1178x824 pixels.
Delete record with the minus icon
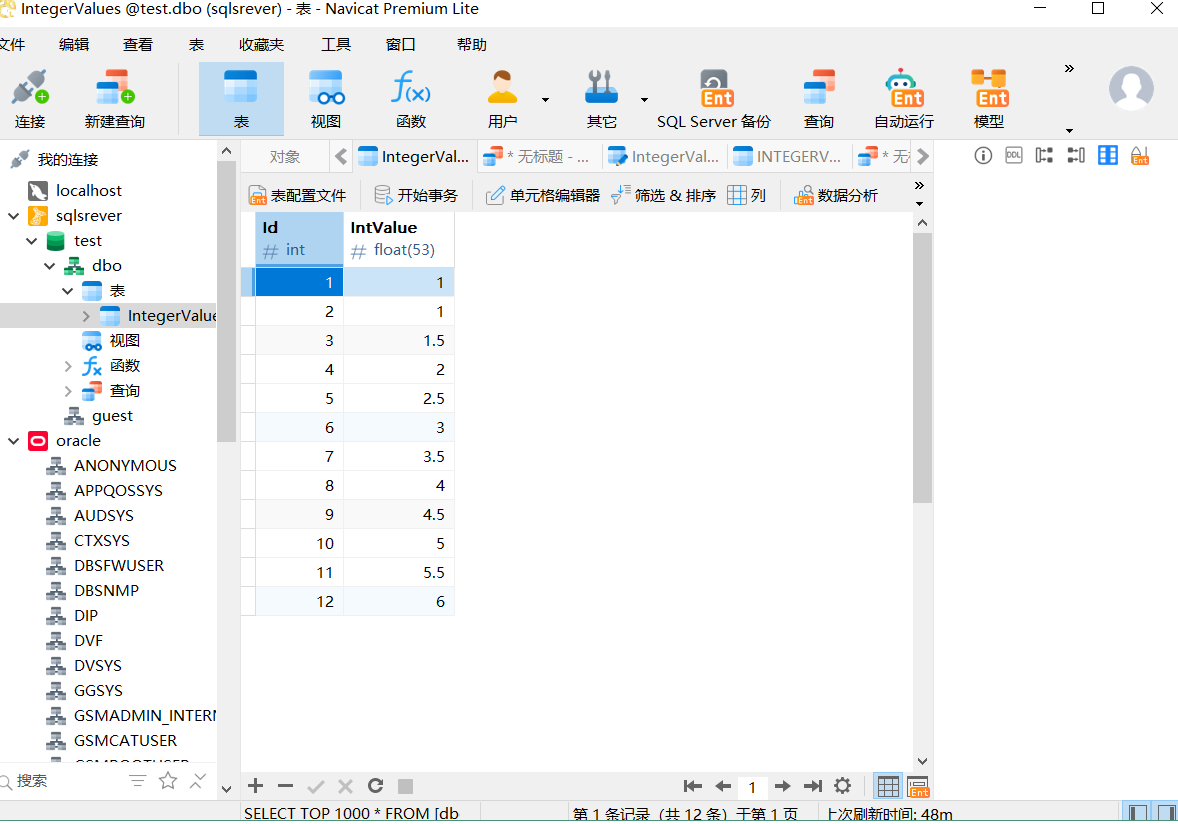pos(285,786)
